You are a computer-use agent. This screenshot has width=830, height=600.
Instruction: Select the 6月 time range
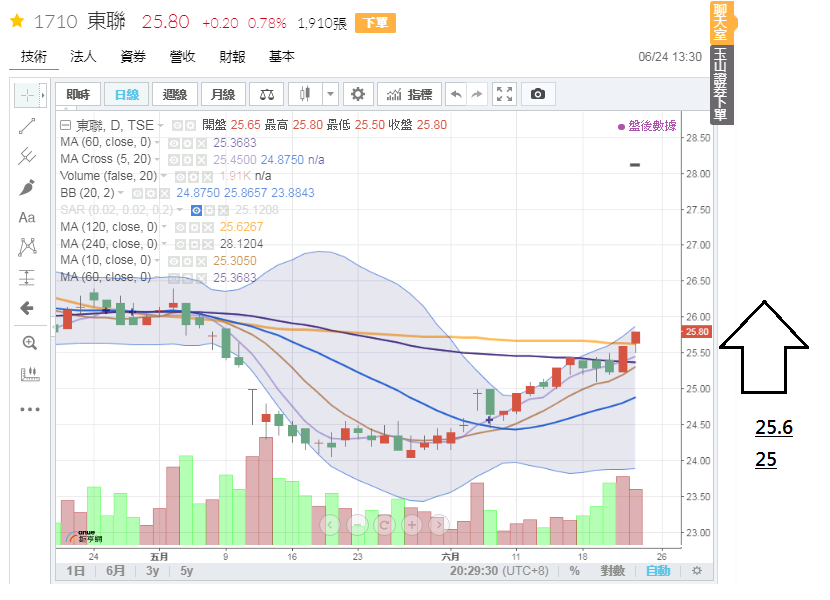click(x=116, y=571)
